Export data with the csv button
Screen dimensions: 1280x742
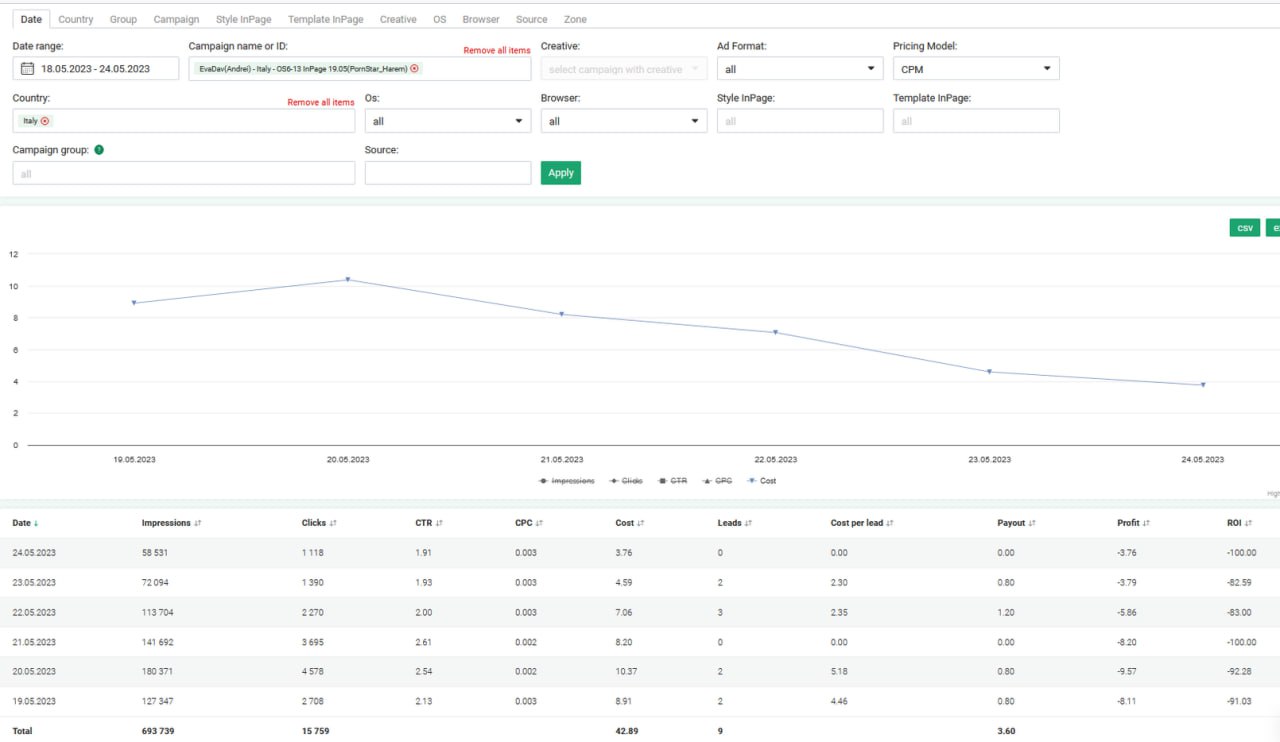1245,228
